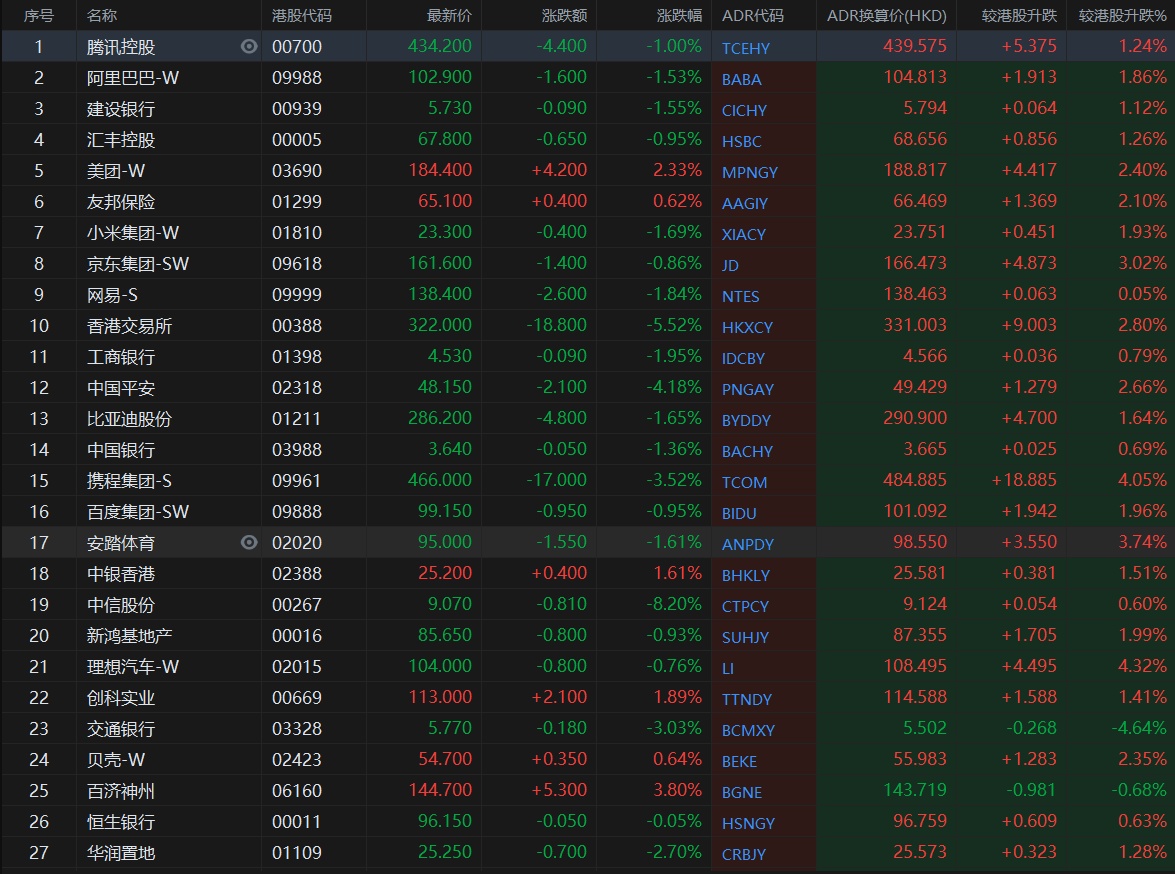Select the 美团-W stock row name
1175x874 pixels.
pyautogui.click(x=116, y=171)
